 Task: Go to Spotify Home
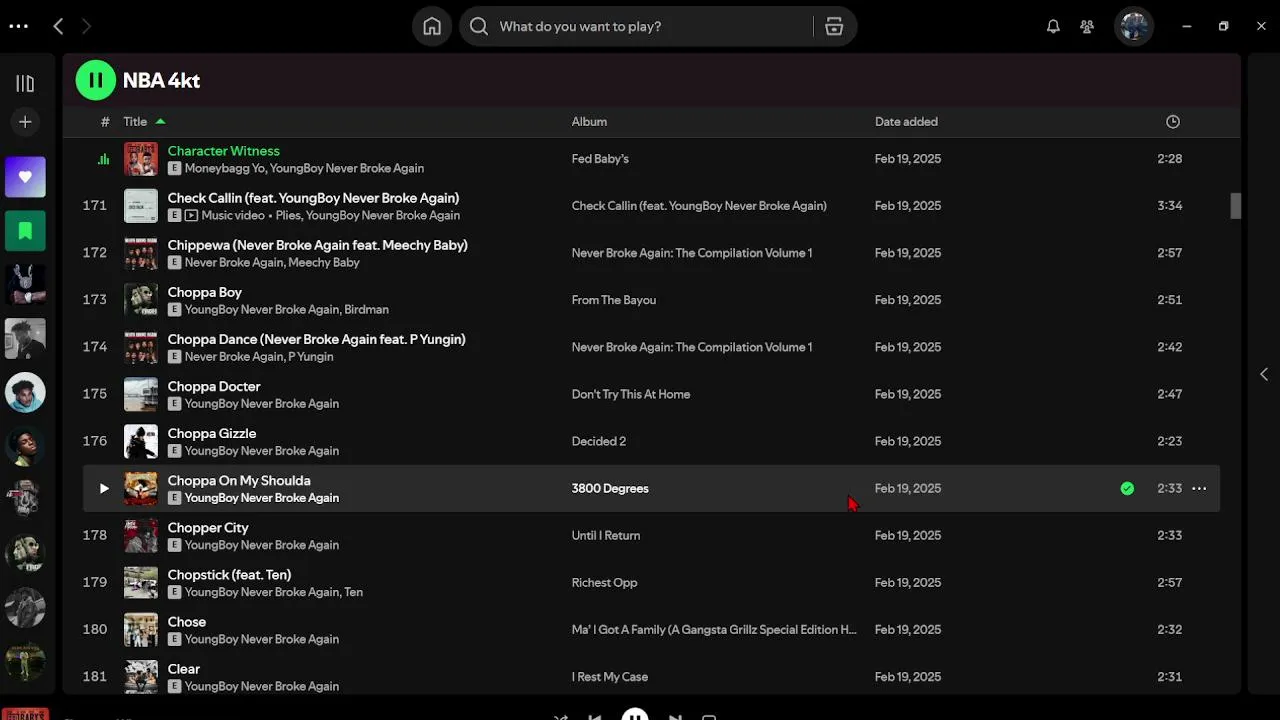pos(432,27)
